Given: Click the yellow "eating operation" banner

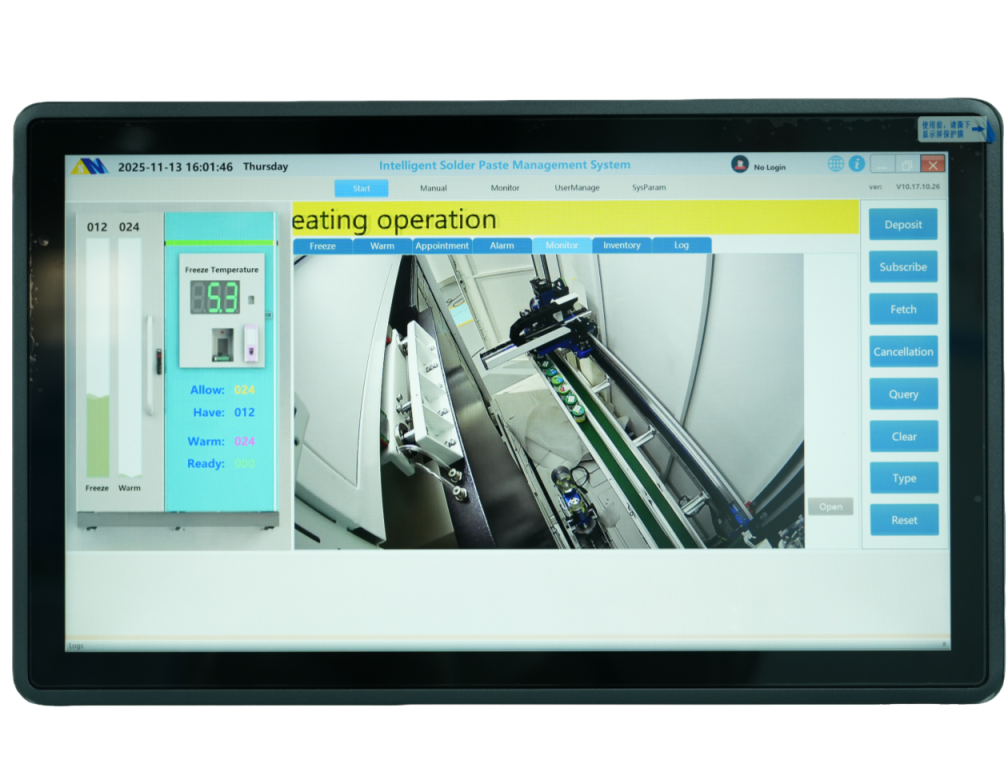Looking at the screenshot, I should tap(575, 219).
